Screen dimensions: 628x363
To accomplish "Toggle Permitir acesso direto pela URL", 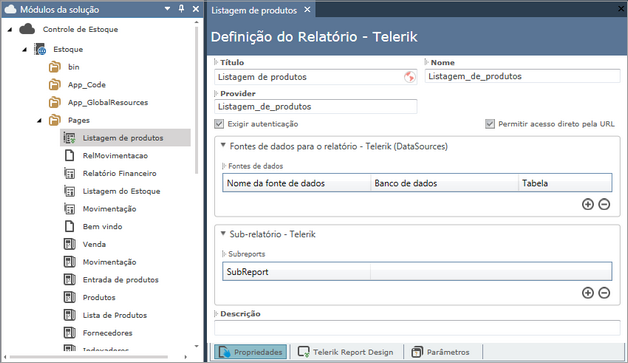I will (490, 124).
